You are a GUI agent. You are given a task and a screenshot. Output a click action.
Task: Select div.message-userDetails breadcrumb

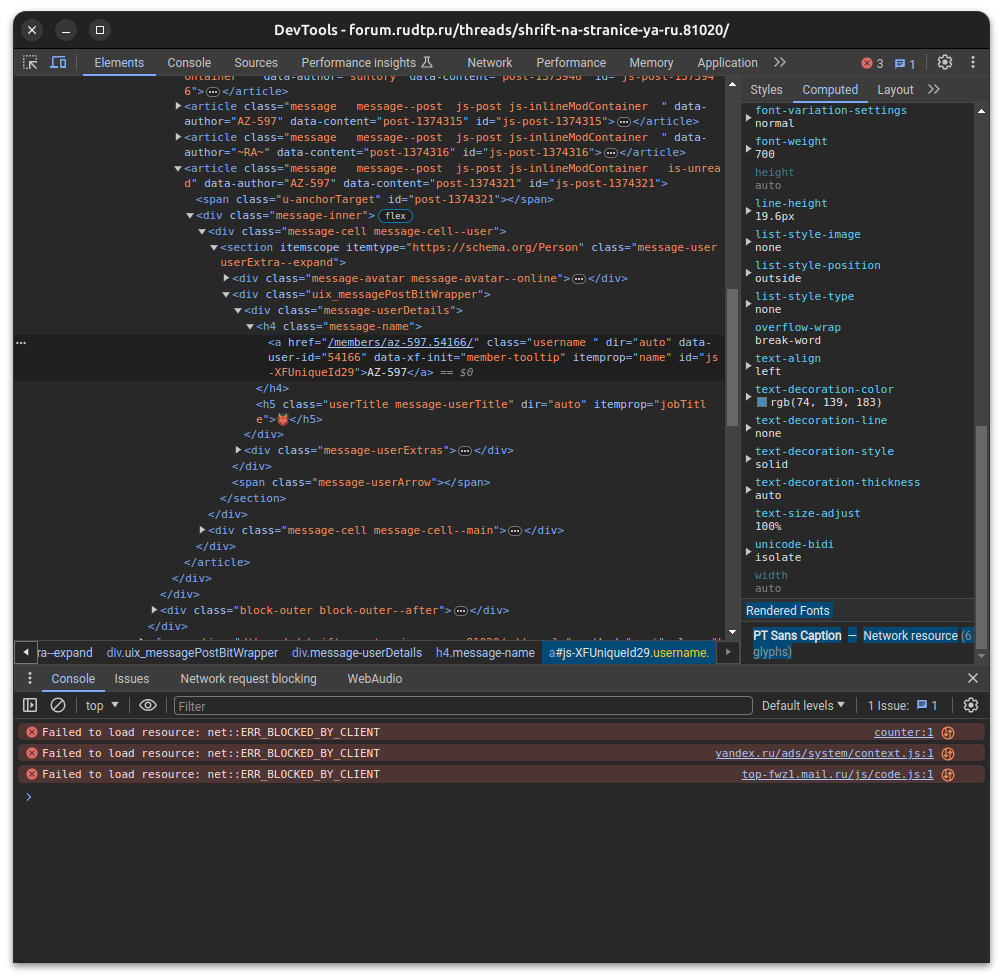point(357,653)
